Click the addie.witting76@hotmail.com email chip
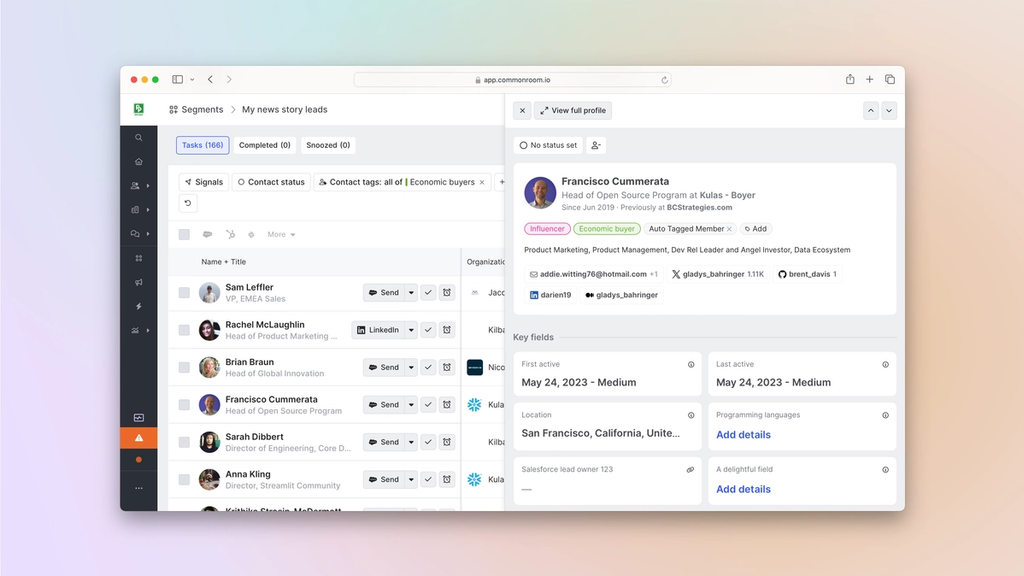This screenshot has height=576, width=1024. pos(593,274)
